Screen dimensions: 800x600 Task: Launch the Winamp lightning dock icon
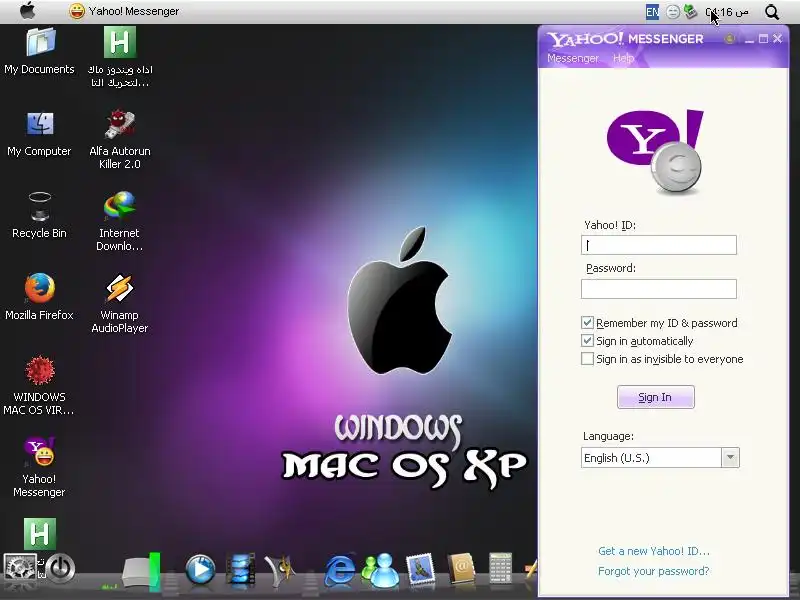coord(278,569)
